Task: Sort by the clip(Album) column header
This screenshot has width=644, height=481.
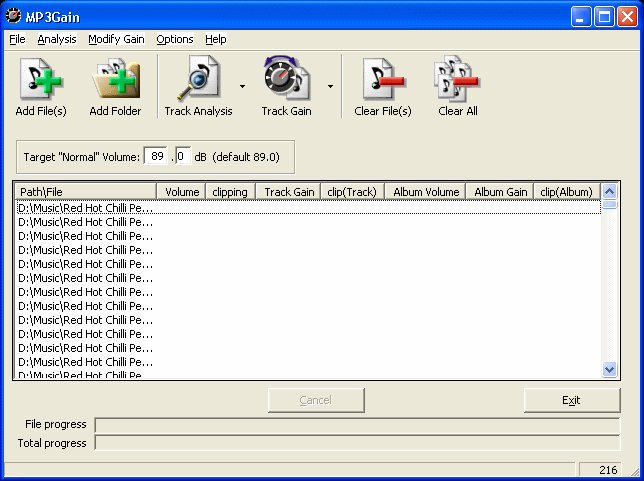Action: pos(567,192)
